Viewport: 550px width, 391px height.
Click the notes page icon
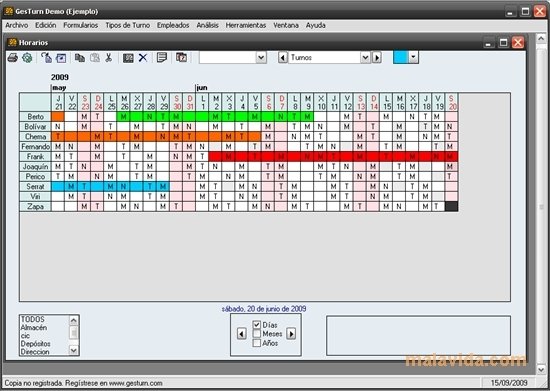162,57
